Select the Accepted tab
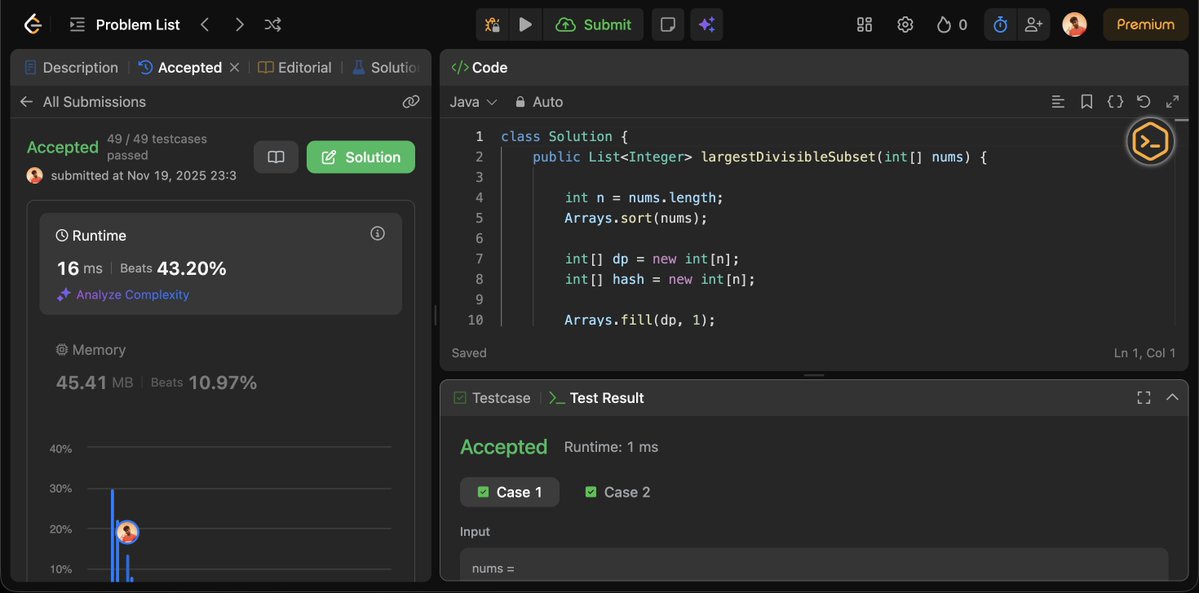Image resolution: width=1199 pixels, height=593 pixels. click(180, 67)
